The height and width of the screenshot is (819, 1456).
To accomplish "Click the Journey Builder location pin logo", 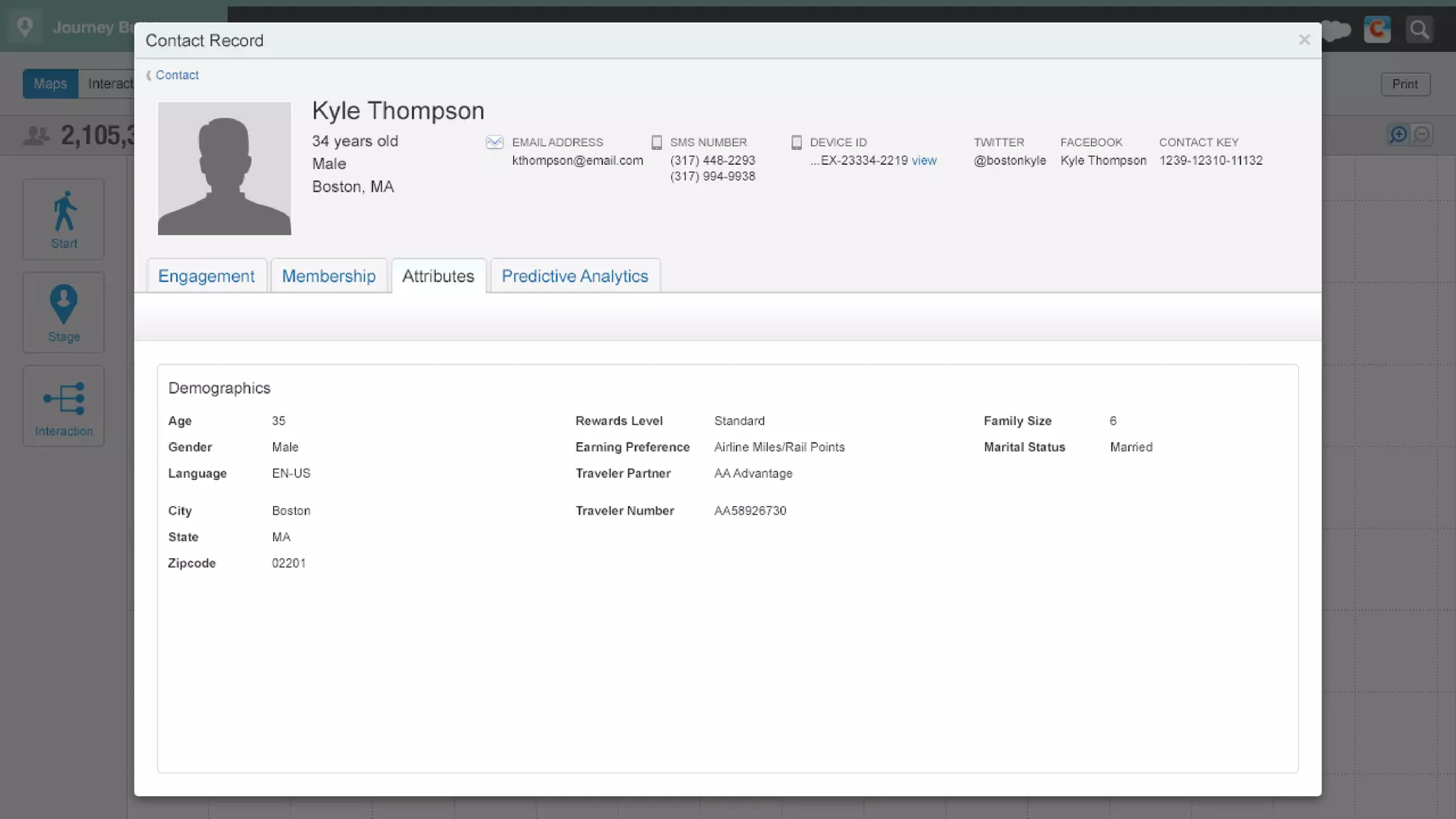I will click(x=25, y=27).
